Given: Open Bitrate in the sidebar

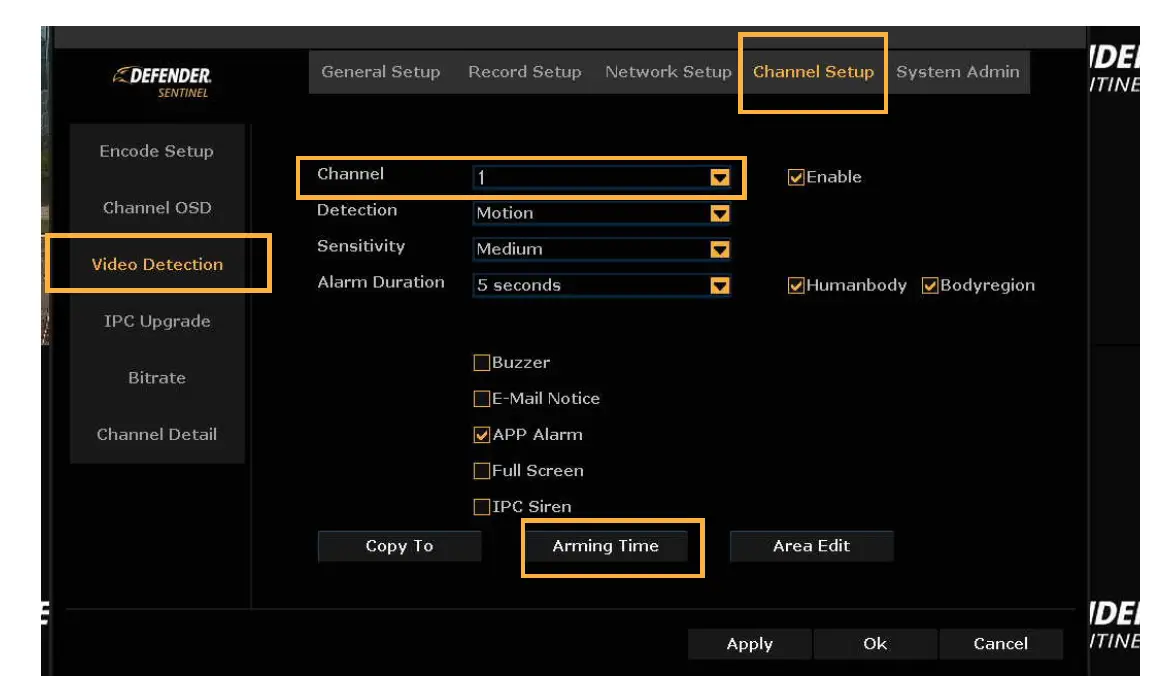Looking at the screenshot, I should 157,378.
